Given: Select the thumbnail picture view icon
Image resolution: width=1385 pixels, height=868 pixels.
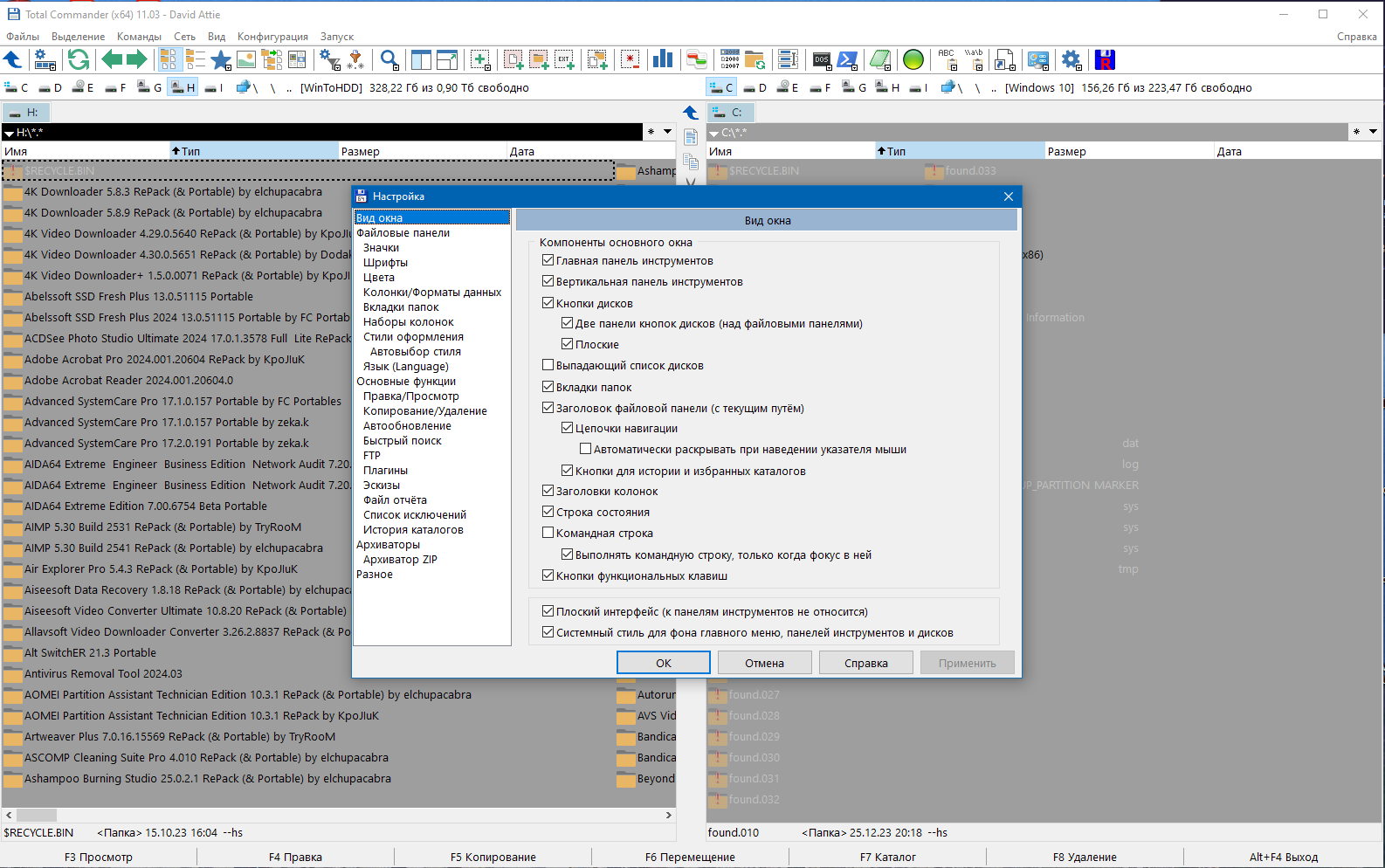Looking at the screenshot, I should coord(246,59).
